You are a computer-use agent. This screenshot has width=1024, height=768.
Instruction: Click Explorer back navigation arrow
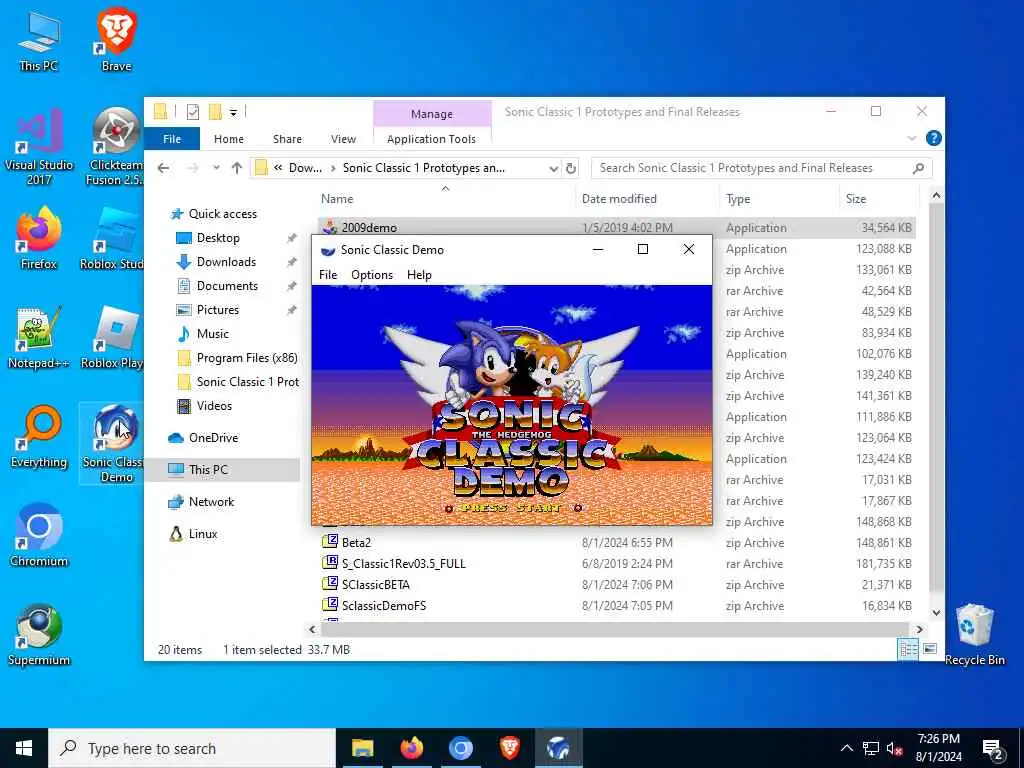click(x=163, y=168)
